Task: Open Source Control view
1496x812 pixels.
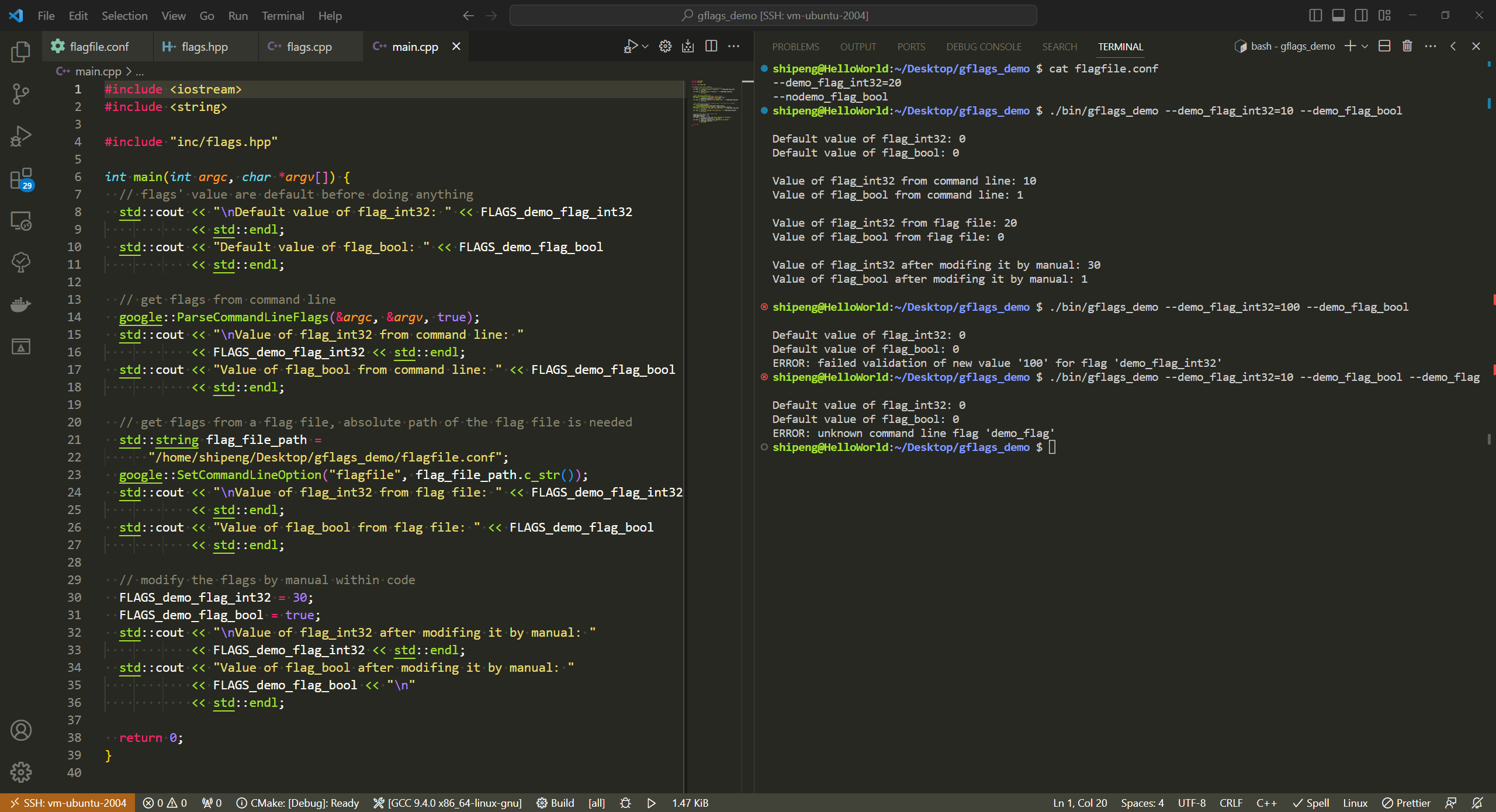Action: 21,93
